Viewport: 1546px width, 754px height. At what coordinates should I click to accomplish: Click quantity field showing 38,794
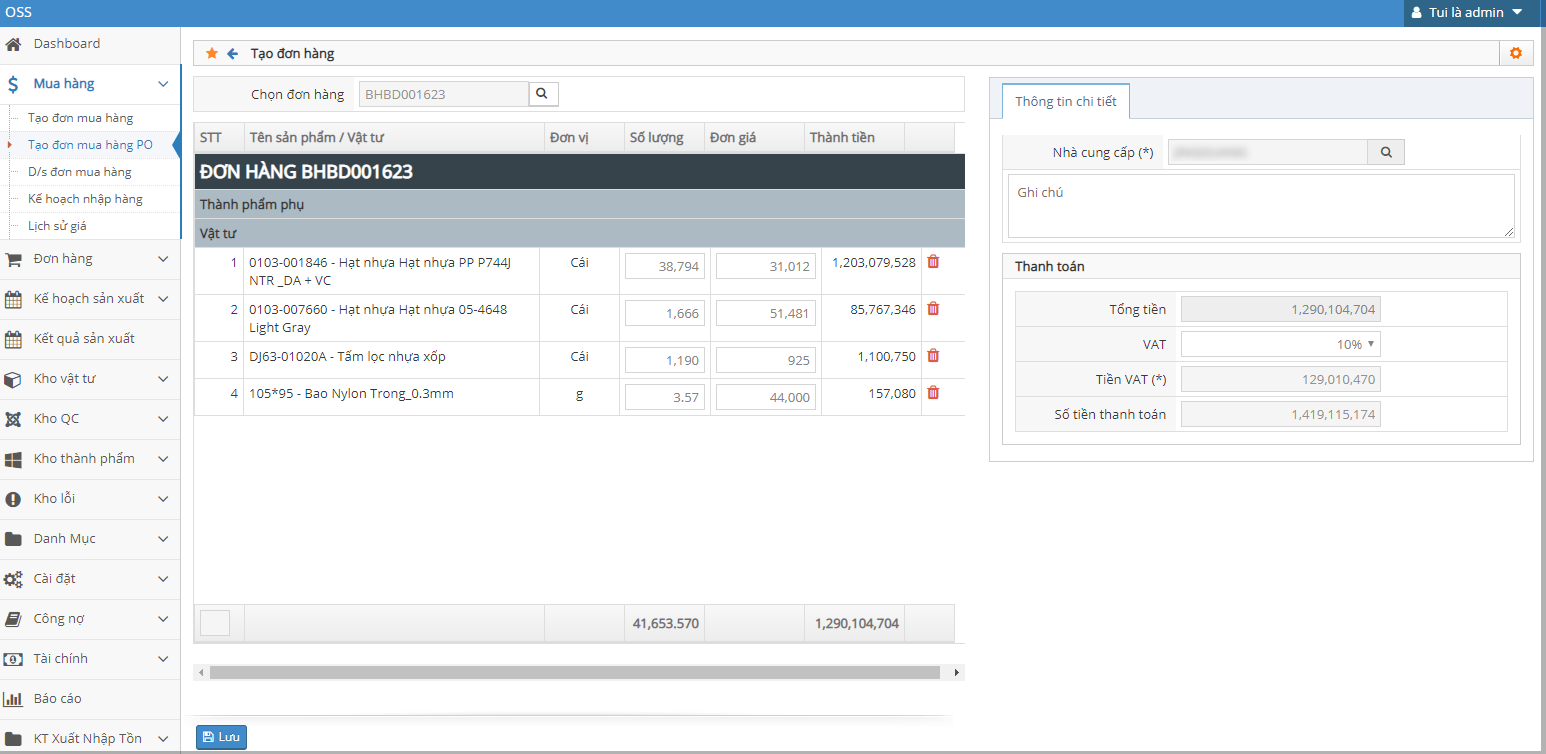[664, 266]
